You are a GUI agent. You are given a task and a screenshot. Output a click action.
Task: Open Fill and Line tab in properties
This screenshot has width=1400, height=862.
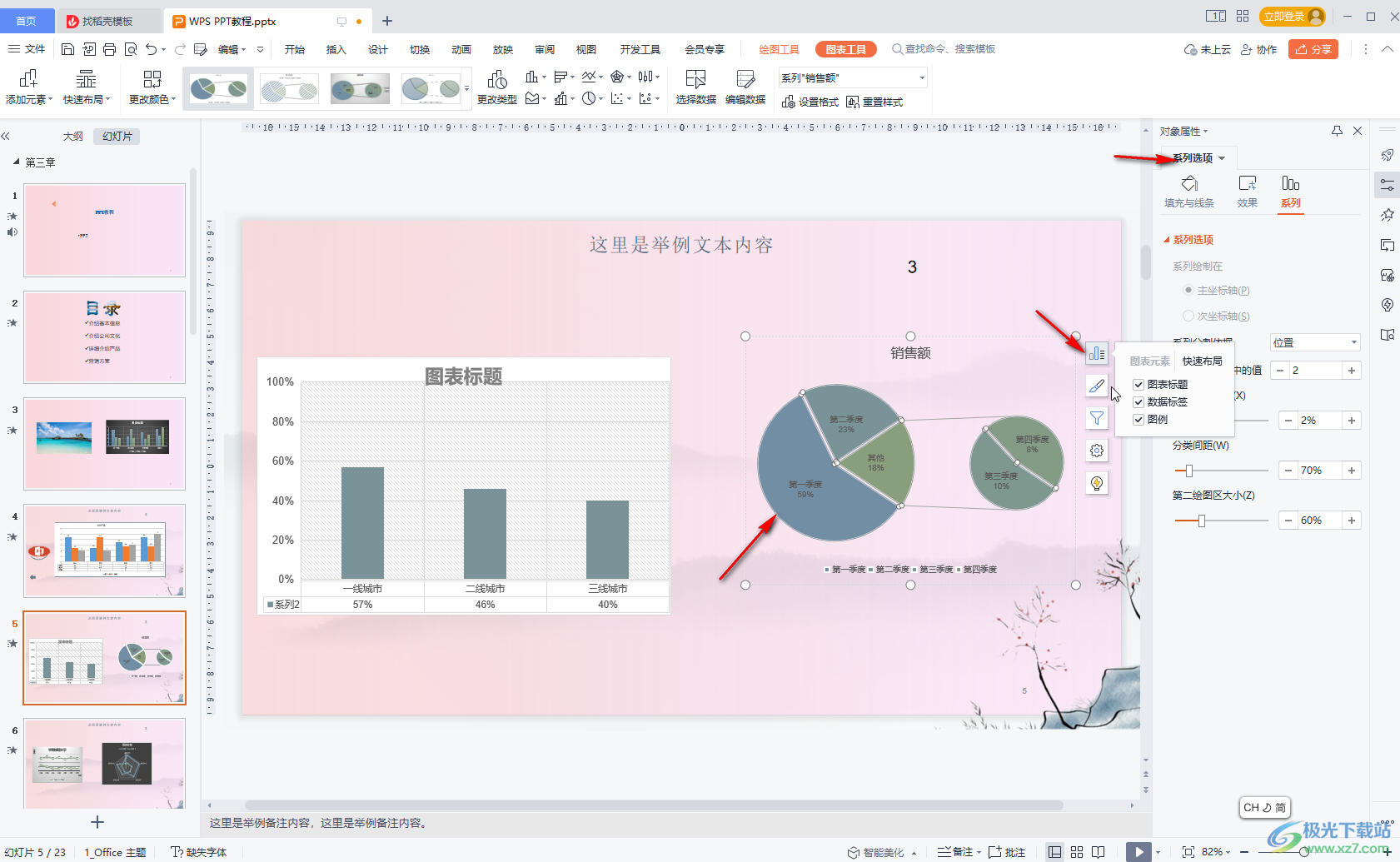[1189, 192]
